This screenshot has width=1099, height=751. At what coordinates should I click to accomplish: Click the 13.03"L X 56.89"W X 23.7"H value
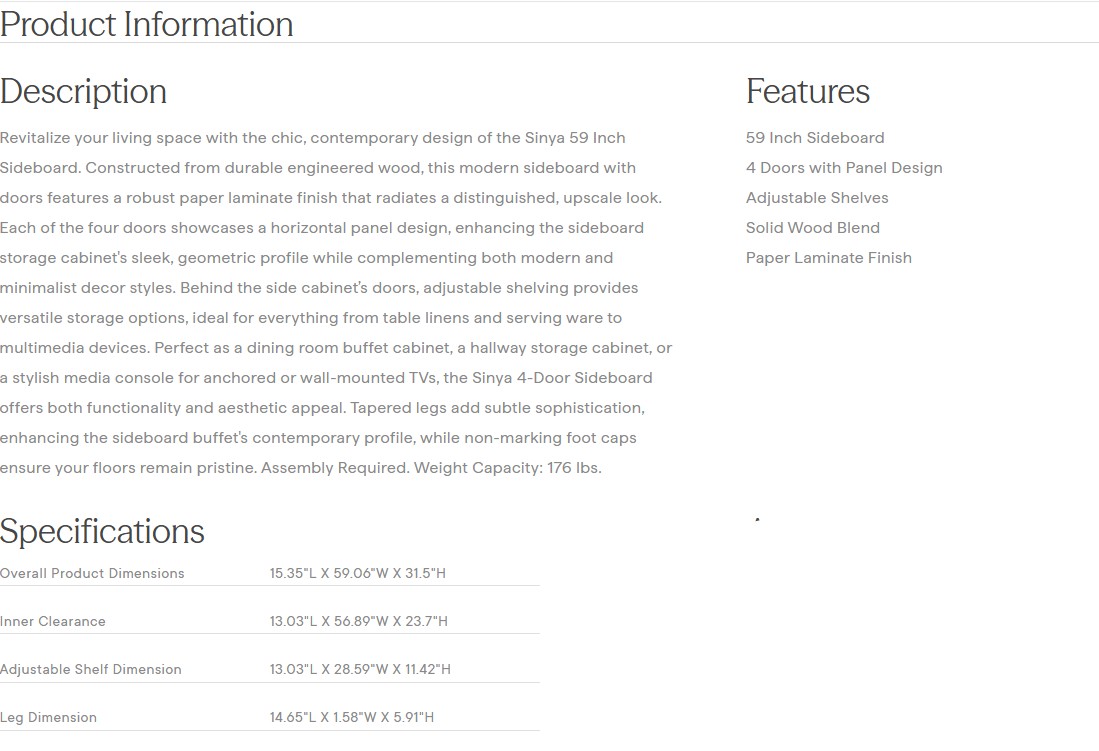358,621
